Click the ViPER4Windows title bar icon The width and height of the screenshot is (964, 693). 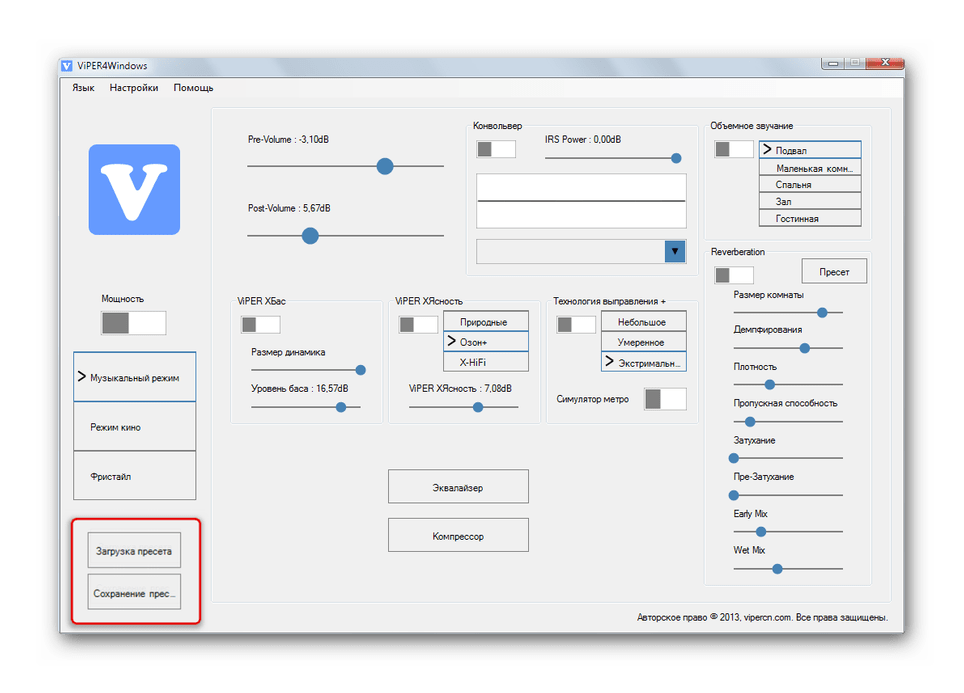pos(67,66)
